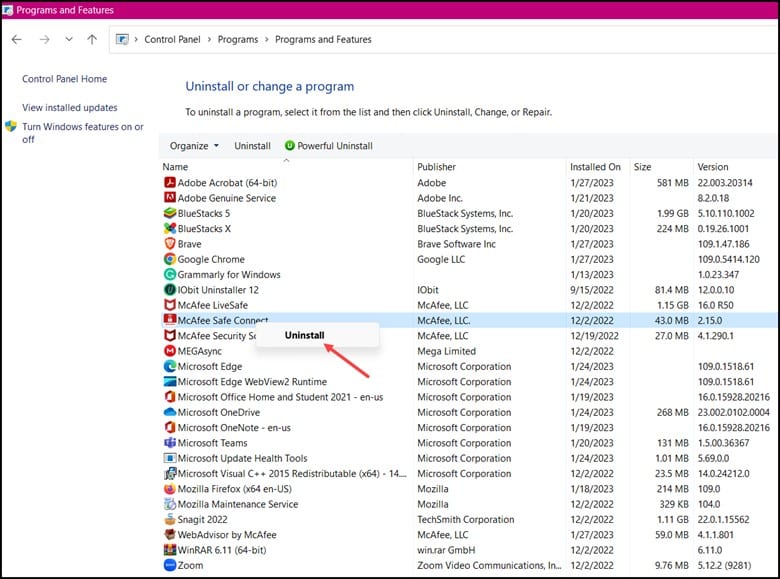780x579 pixels.
Task: Open View installed updates link
Action: click(70, 107)
